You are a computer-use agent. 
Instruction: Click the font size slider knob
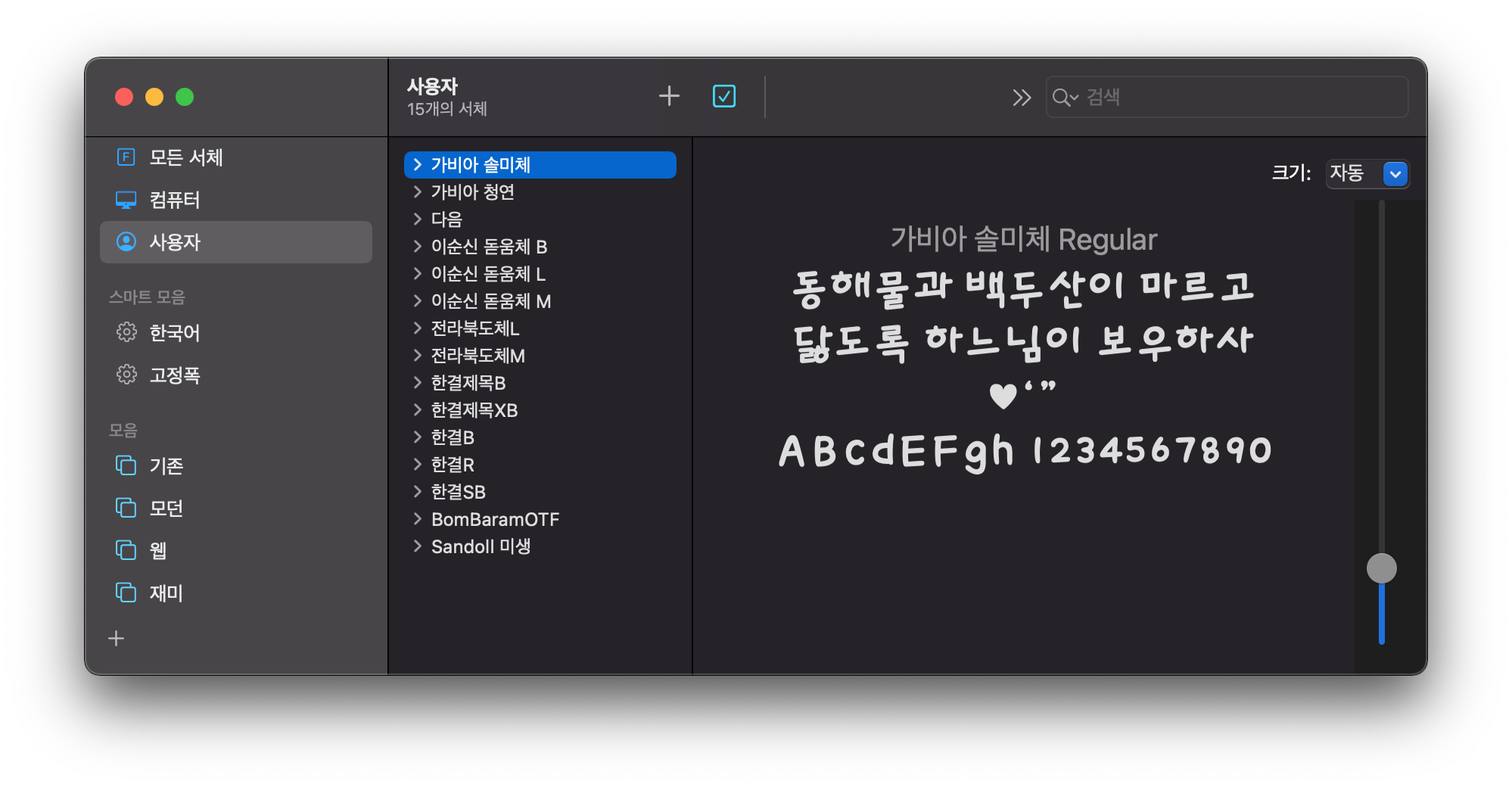(1381, 568)
